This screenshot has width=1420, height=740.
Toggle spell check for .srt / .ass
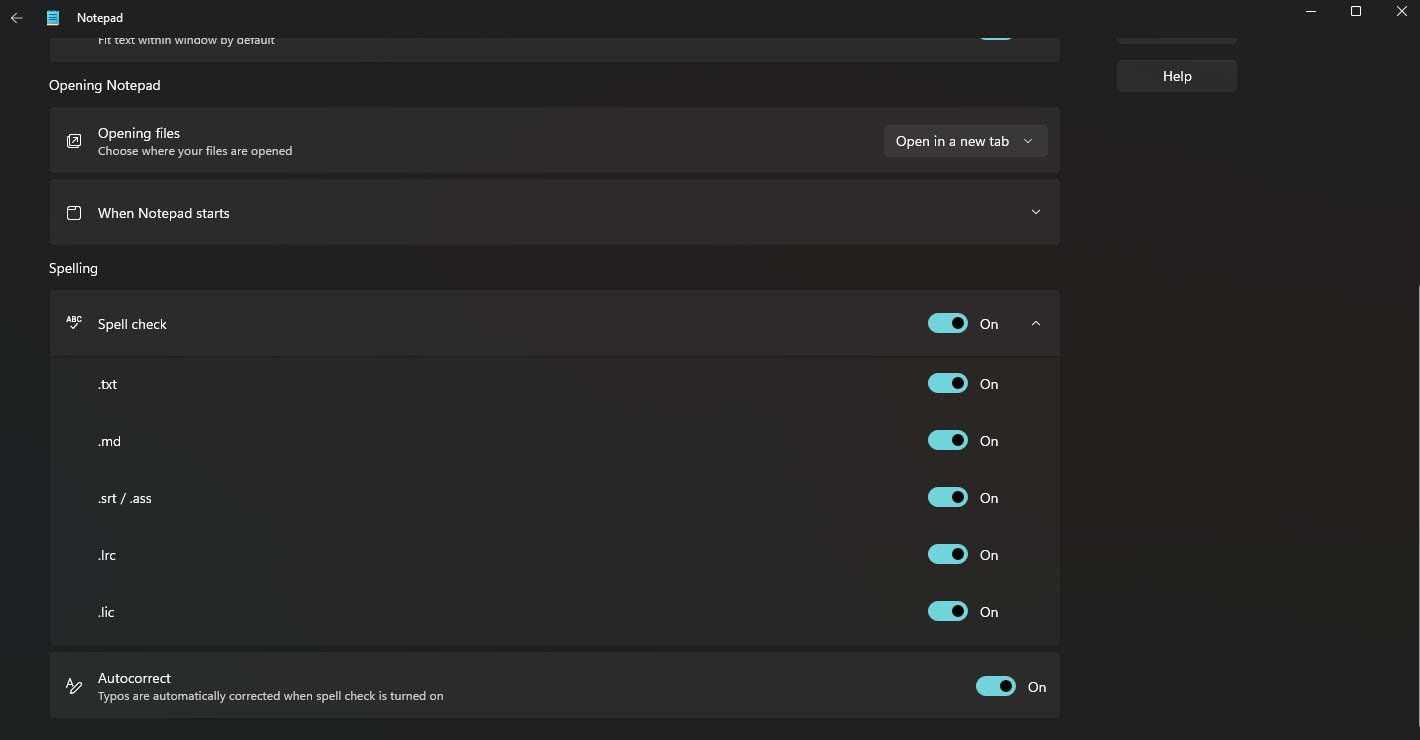click(x=948, y=498)
